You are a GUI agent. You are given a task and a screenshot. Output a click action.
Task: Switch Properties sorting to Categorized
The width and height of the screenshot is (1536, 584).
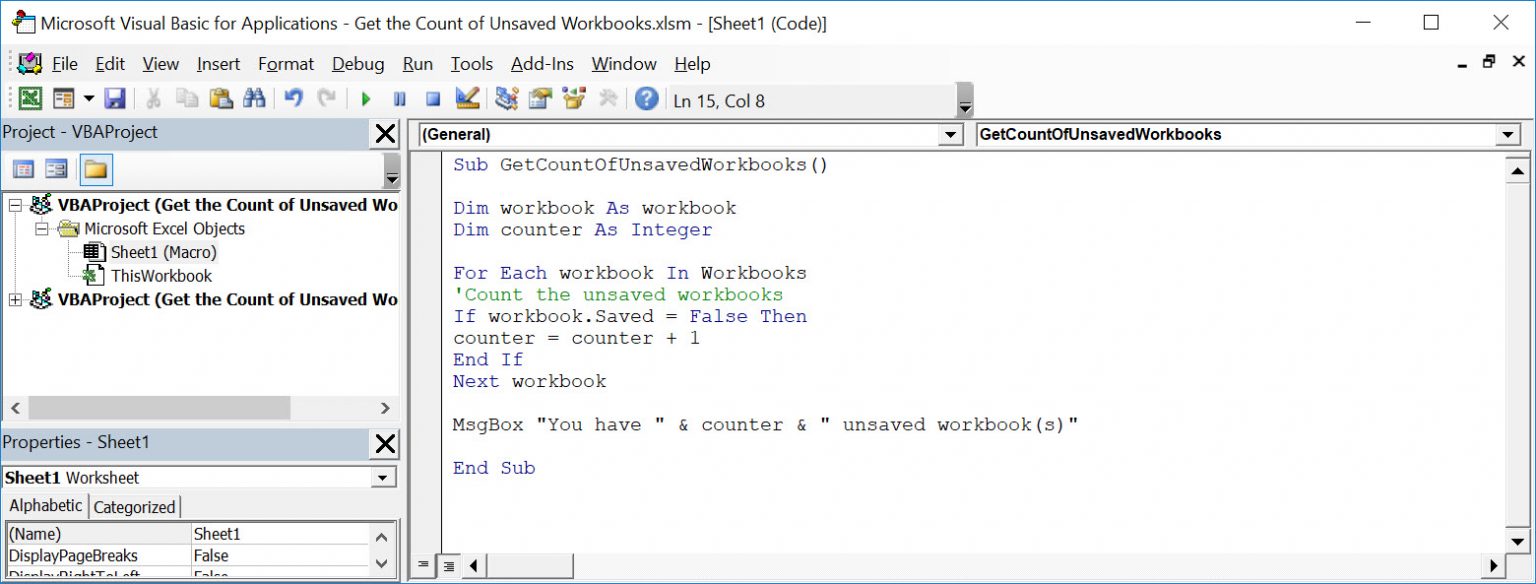135,506
